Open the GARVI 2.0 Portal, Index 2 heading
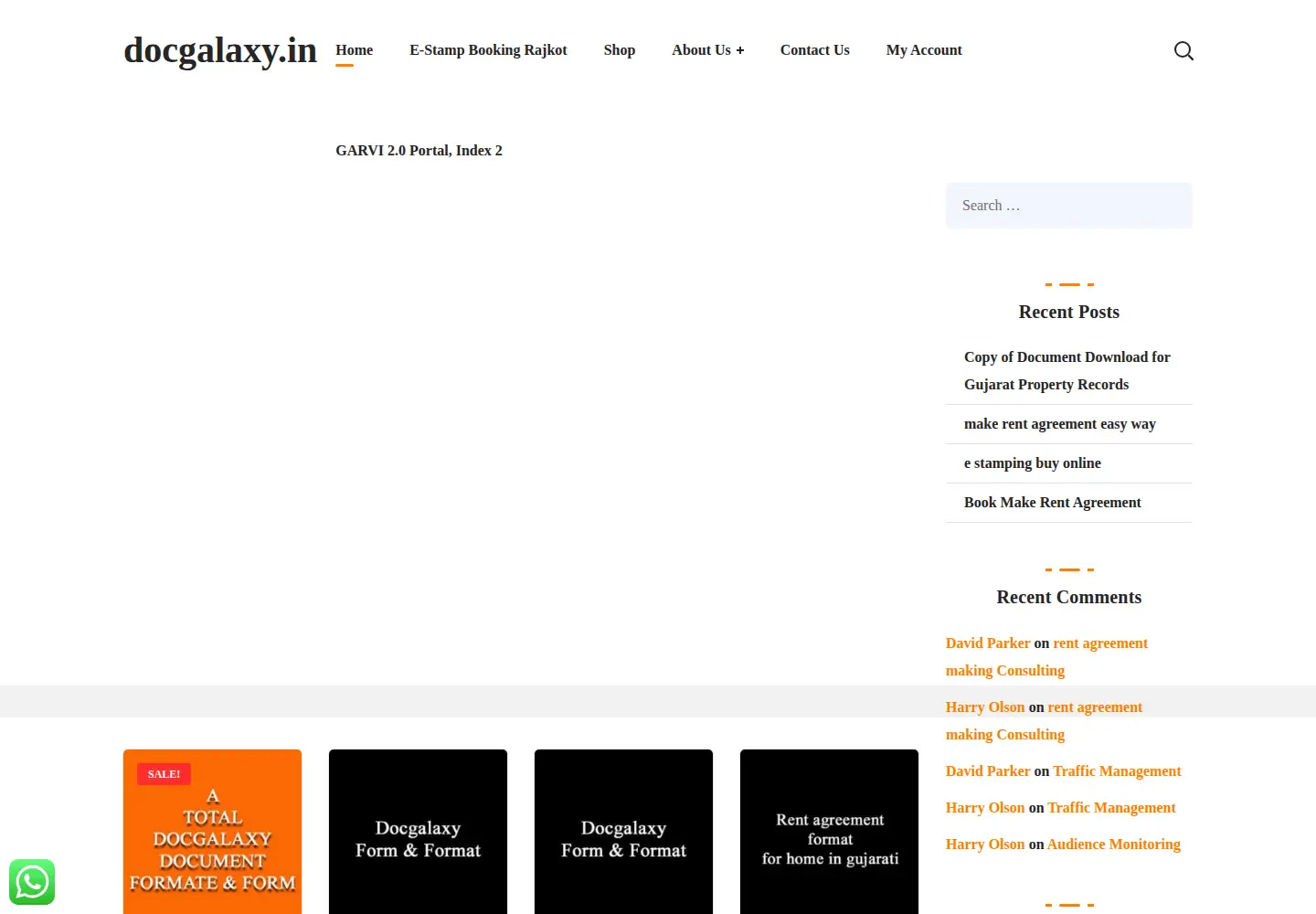This screenshot has height=914, width=1316. (419, 151)
